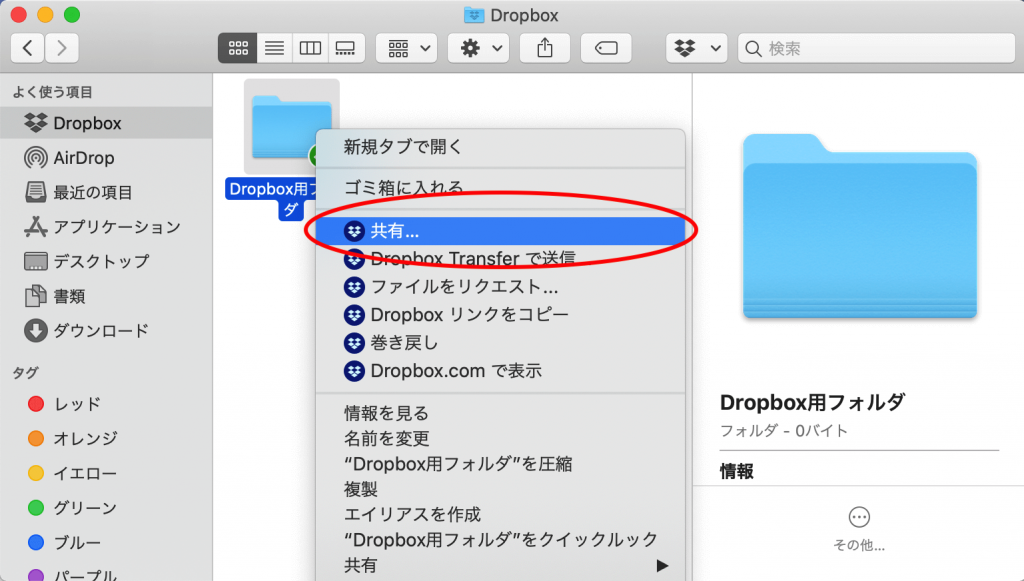Viewport: 1024px width, 581px height.
Task: Click the ダウンロード arrow sidebar icon
Action: click(35, 330)
